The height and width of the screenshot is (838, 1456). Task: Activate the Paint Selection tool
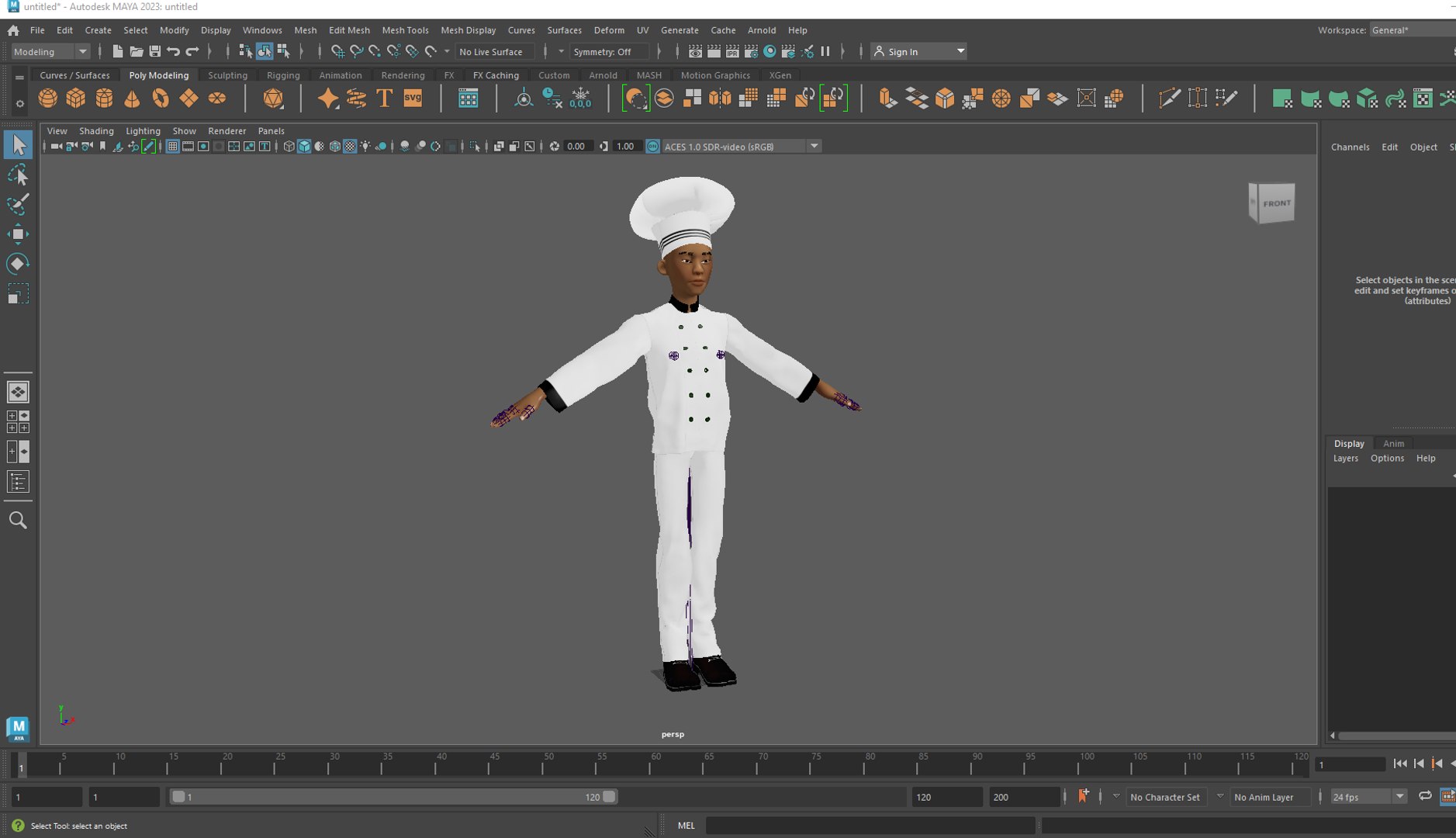coord(18,204)
